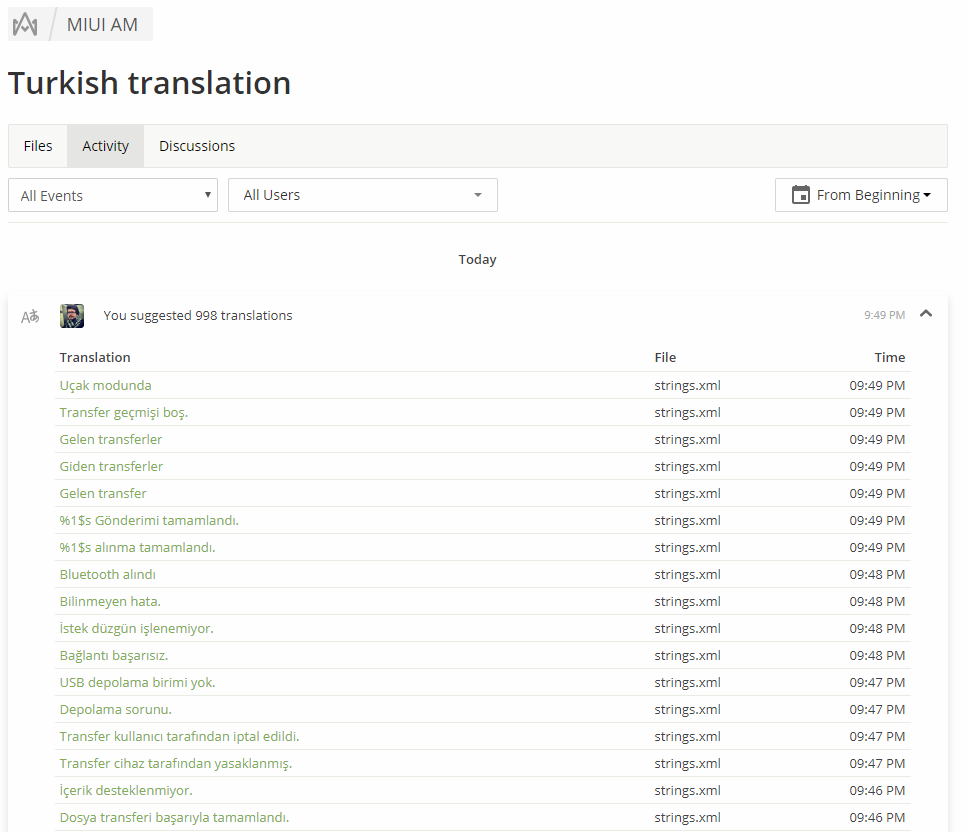
Task: Collapse the suggested translations list
Action: [x=926, y=314]
